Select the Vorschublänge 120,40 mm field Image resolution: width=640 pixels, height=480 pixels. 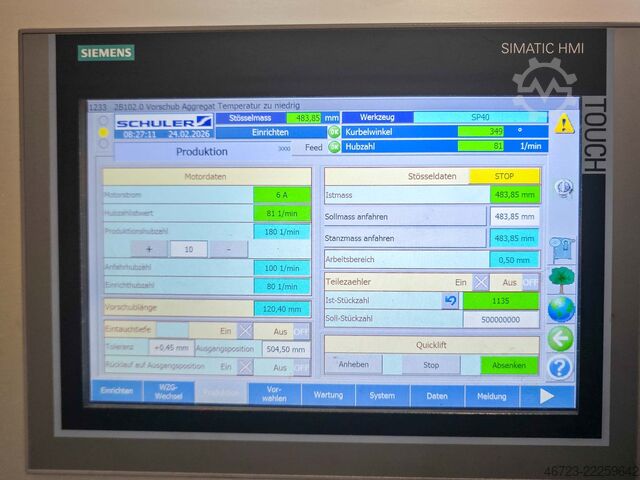pos(282,309)
